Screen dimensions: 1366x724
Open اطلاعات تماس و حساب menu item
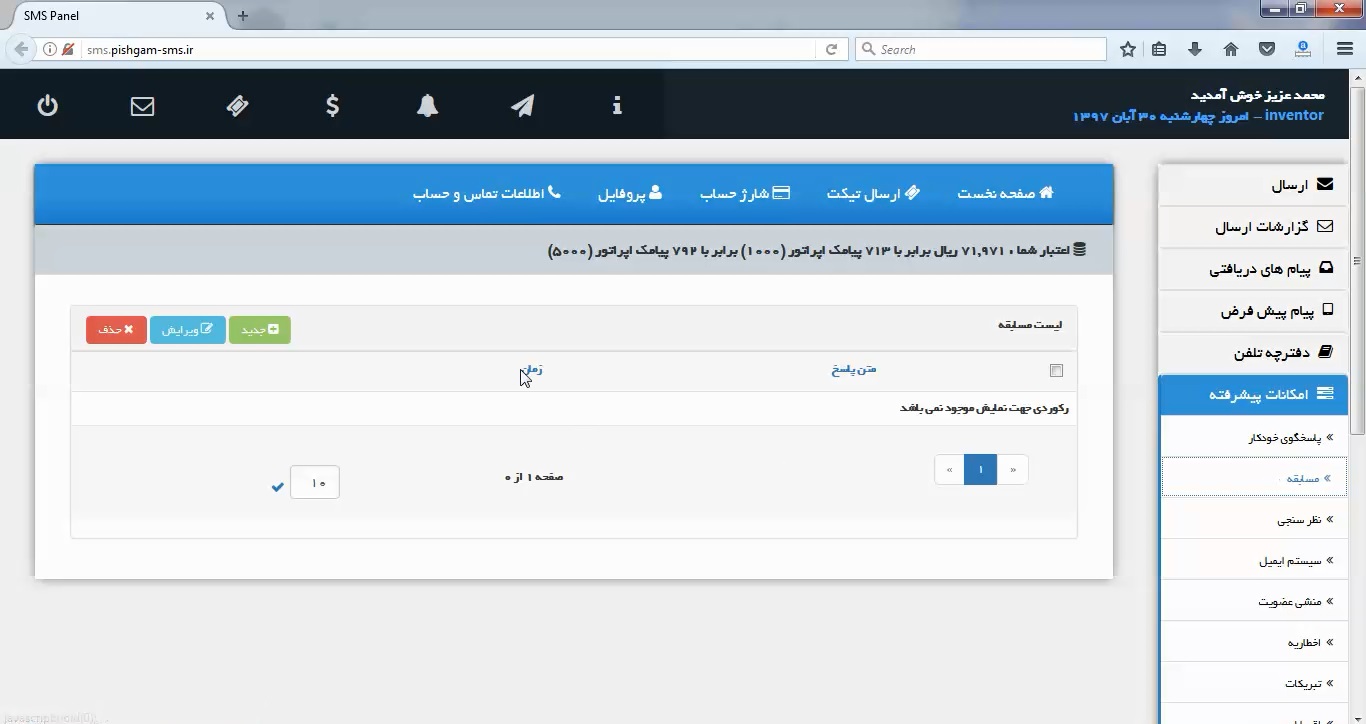tap(487, 193)
